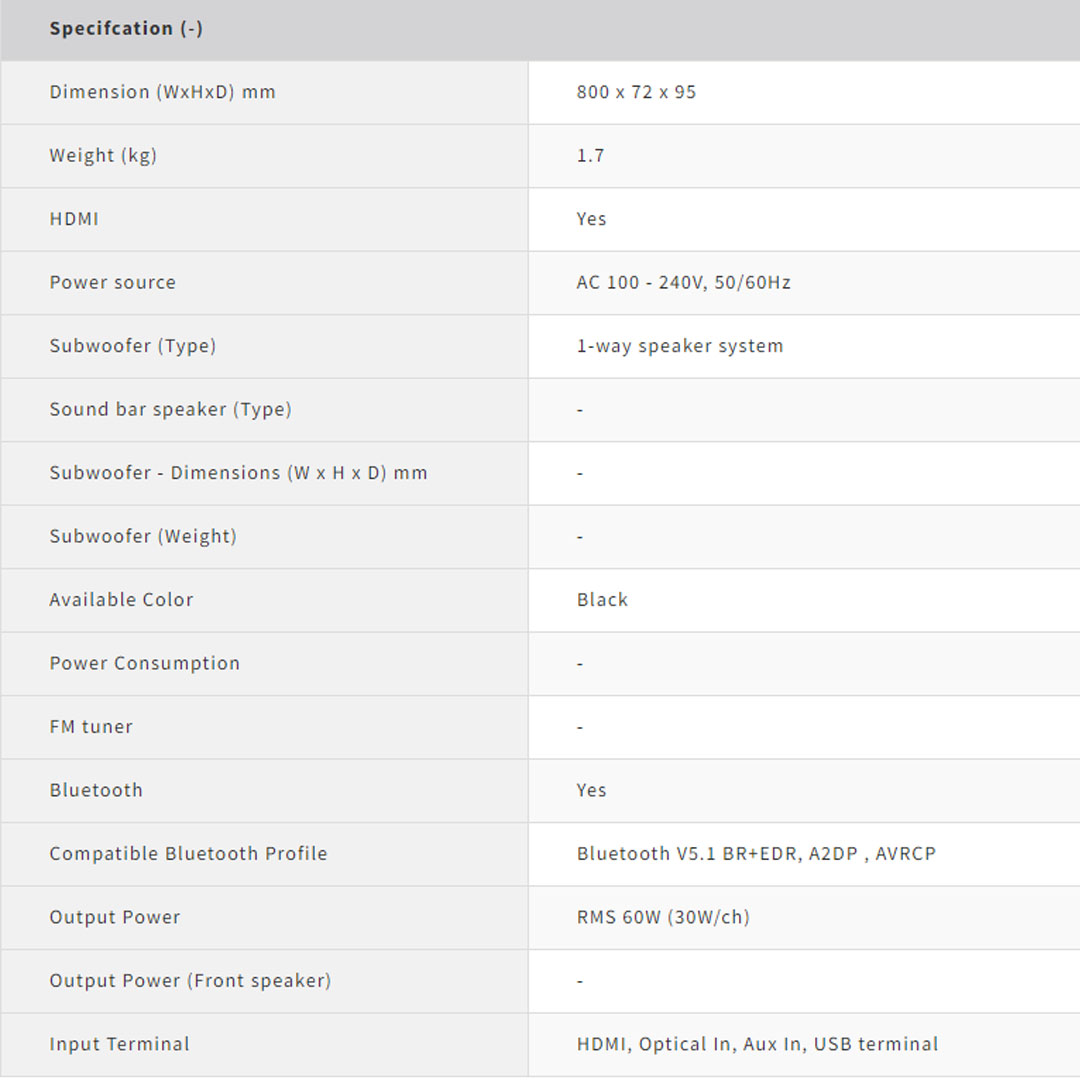
Task: Collapse the Specifcation (-) section header
Action: click(126, 29)
